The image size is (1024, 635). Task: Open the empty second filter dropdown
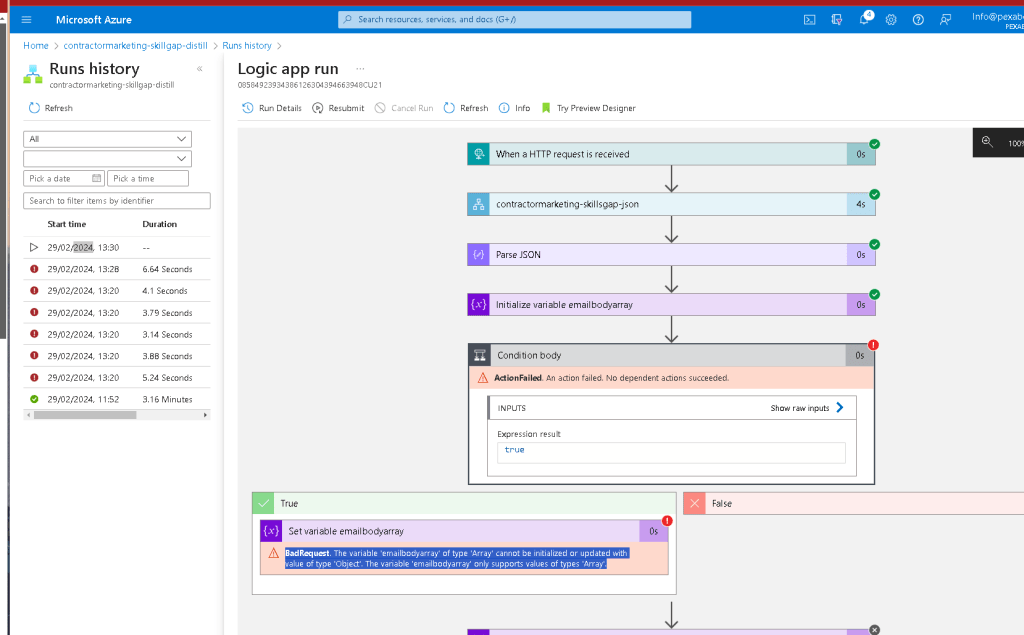click(107, 159)
